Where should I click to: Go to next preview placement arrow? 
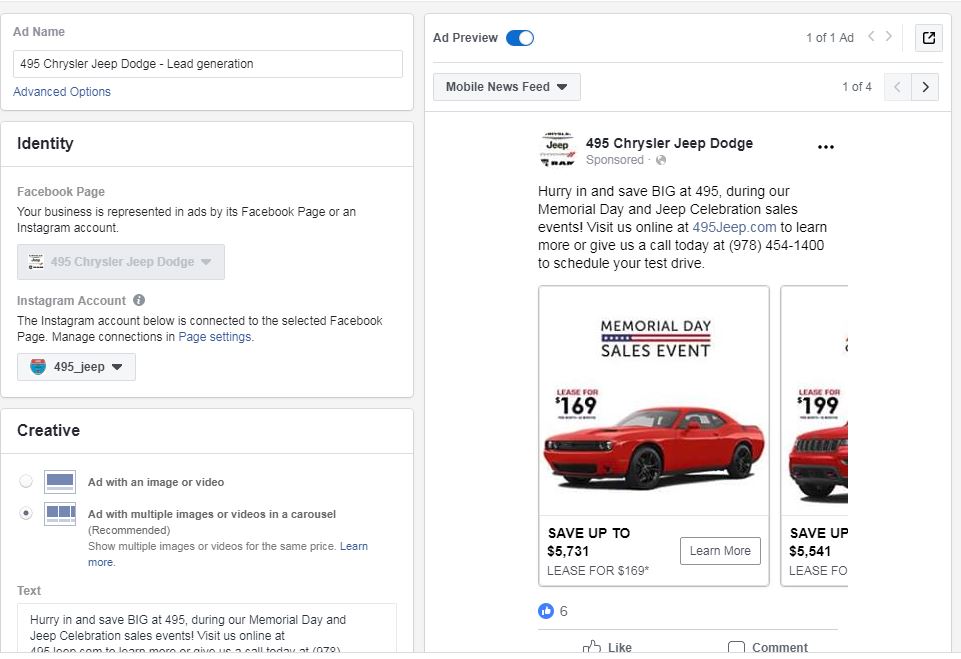pyautogui.click(x=925, y=87)
